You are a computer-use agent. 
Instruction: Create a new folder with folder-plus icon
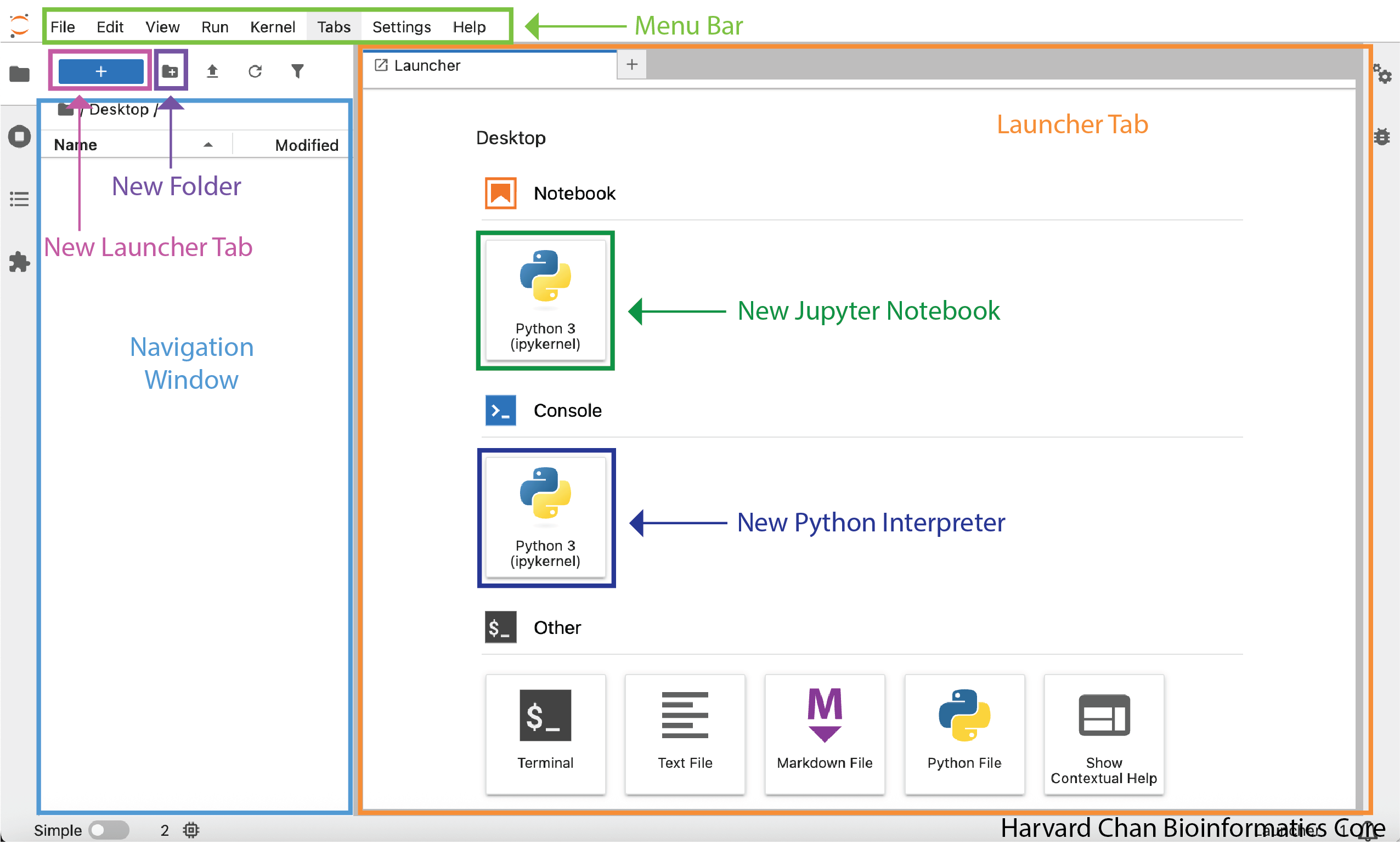click(x=171, y=71)
